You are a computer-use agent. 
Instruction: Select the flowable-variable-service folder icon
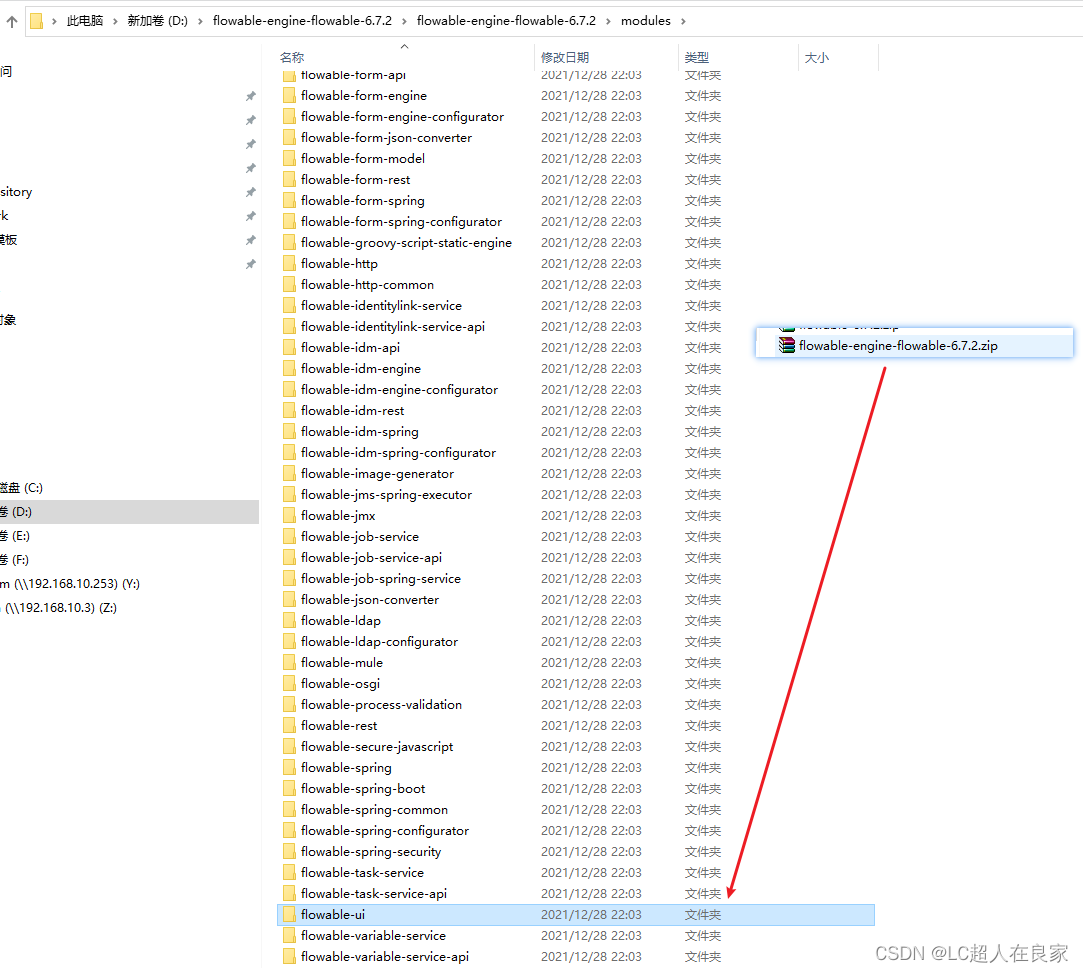coord(289,936)
